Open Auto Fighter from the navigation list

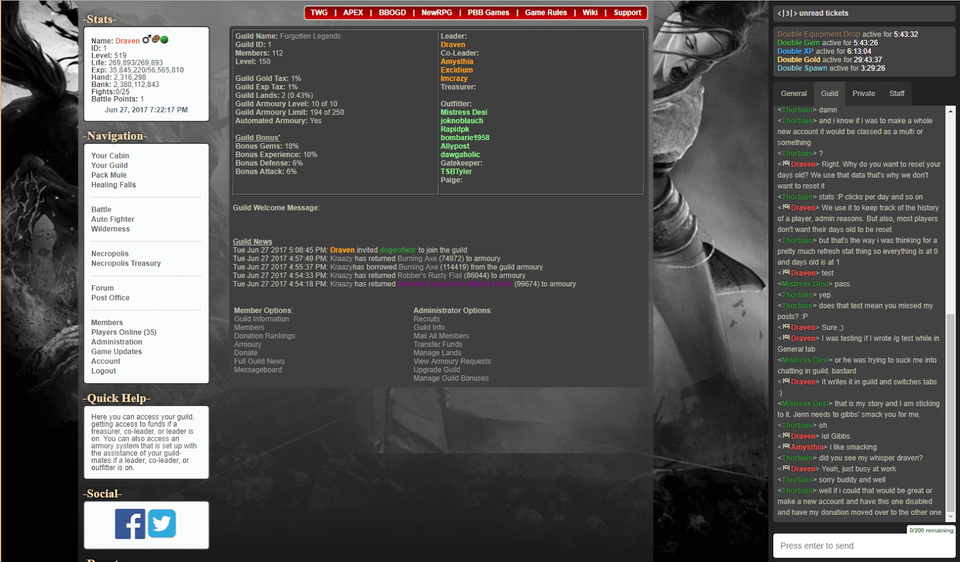click(x=113, y=219)
